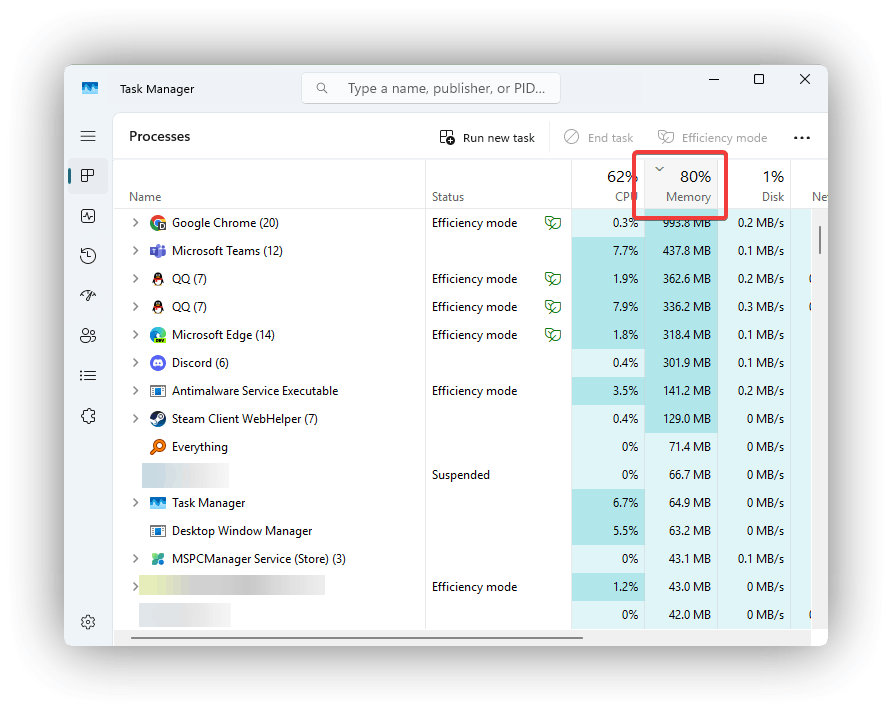892x710 pixels.
Task: Expand the QQ (7) row using 336.2 MB
Action: 135,306
